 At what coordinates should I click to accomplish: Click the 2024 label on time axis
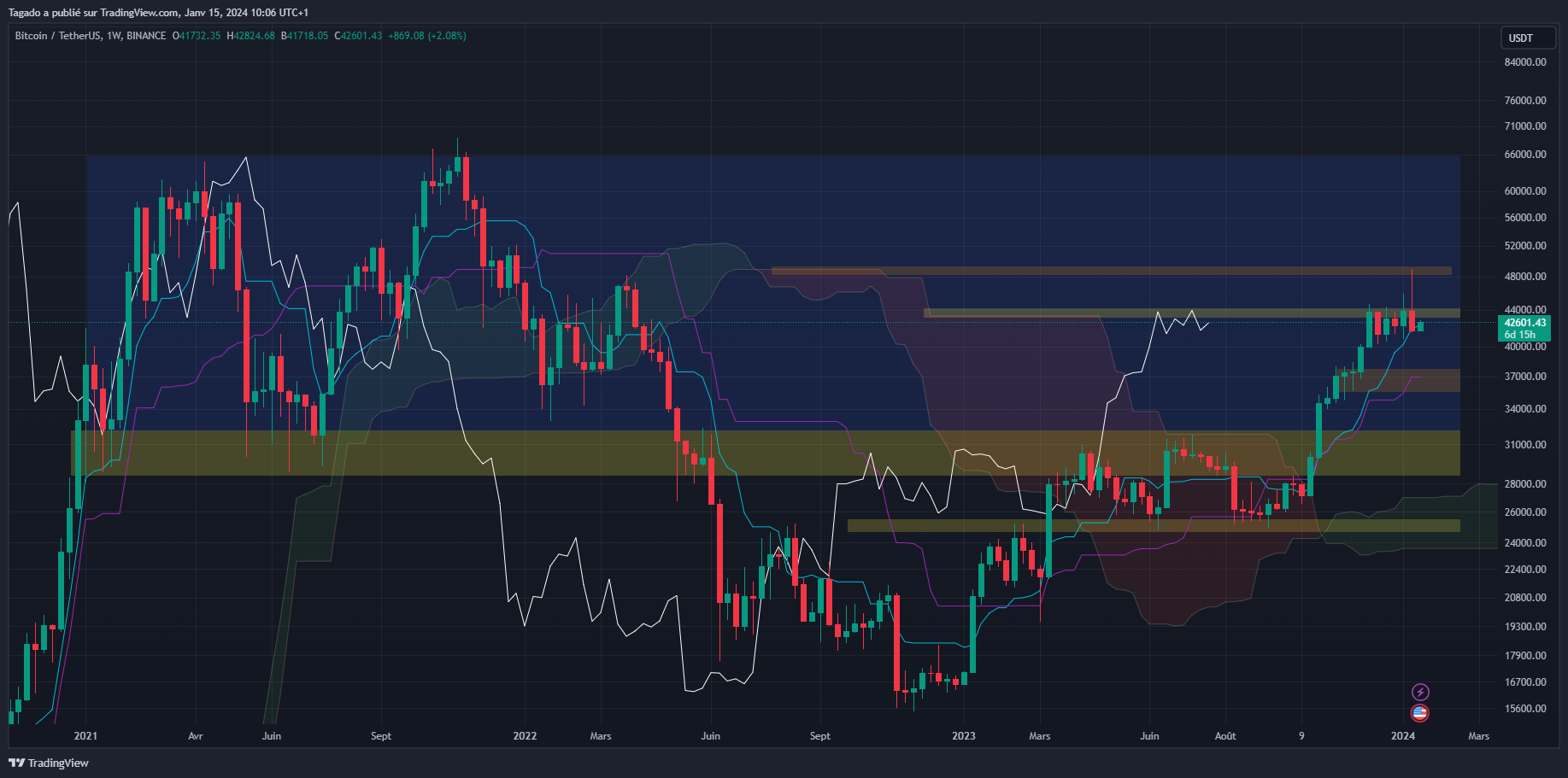click(1404, 735)
